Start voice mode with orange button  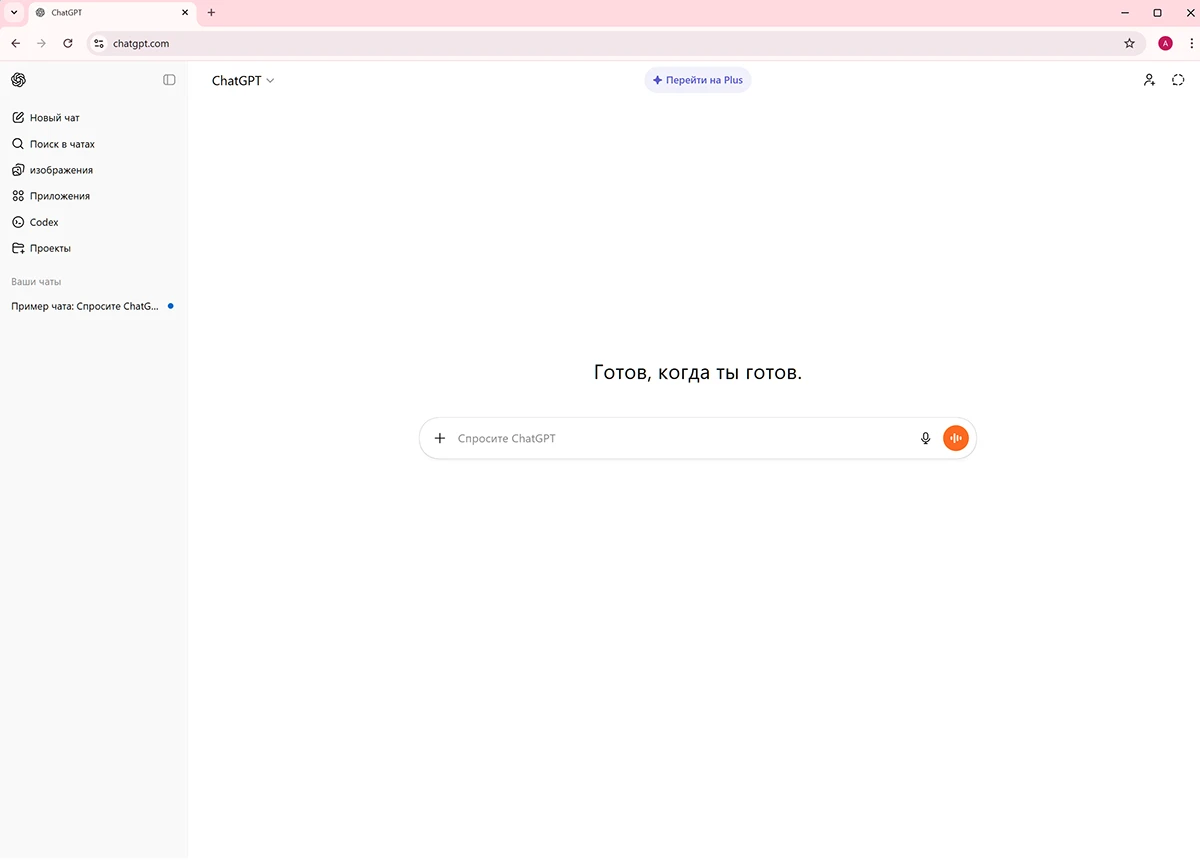pyautogui.click(x=956, y=438)
